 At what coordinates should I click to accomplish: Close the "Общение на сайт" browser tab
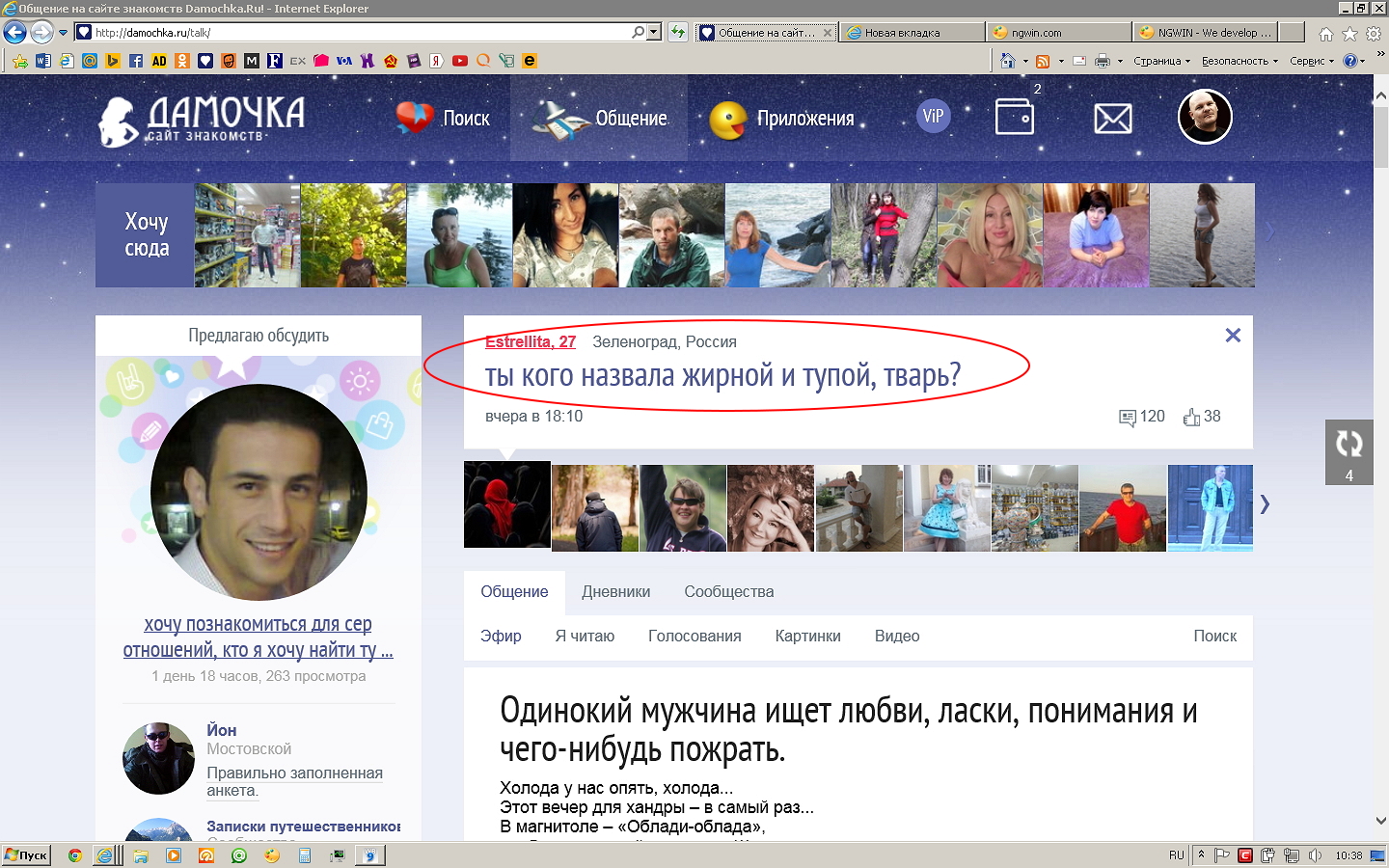click(827, 32)
